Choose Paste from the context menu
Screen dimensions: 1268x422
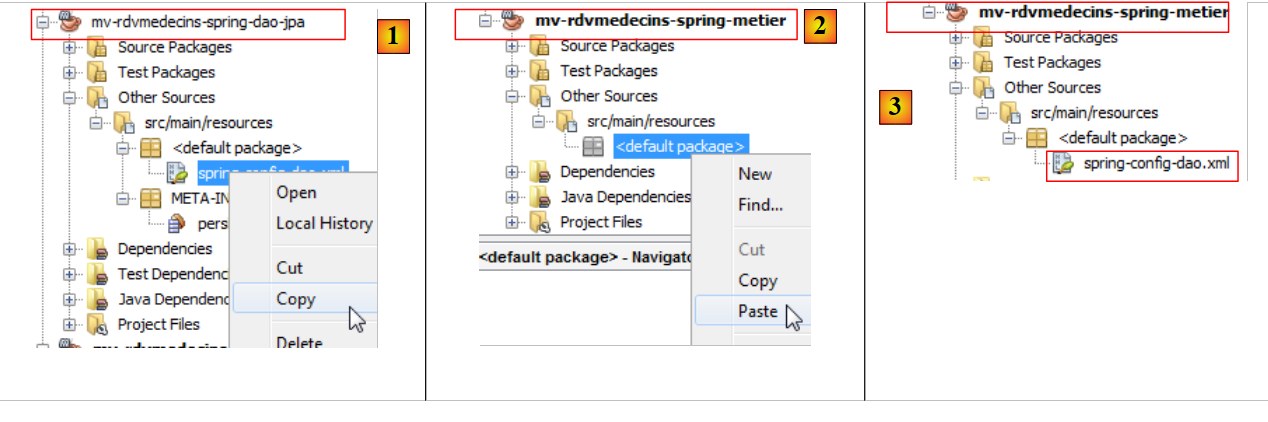[x=758, y=311]
